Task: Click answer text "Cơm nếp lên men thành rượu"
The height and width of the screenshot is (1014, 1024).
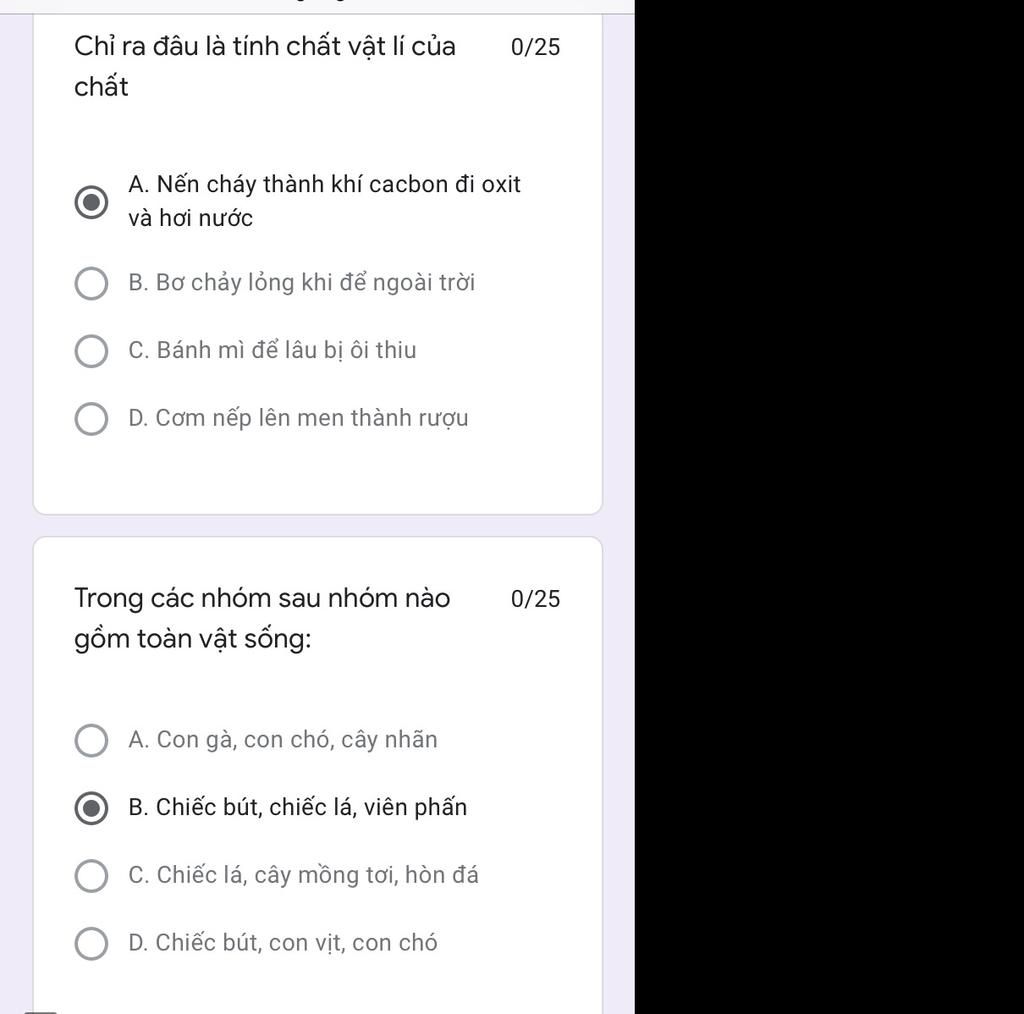Action: (298, 418)
